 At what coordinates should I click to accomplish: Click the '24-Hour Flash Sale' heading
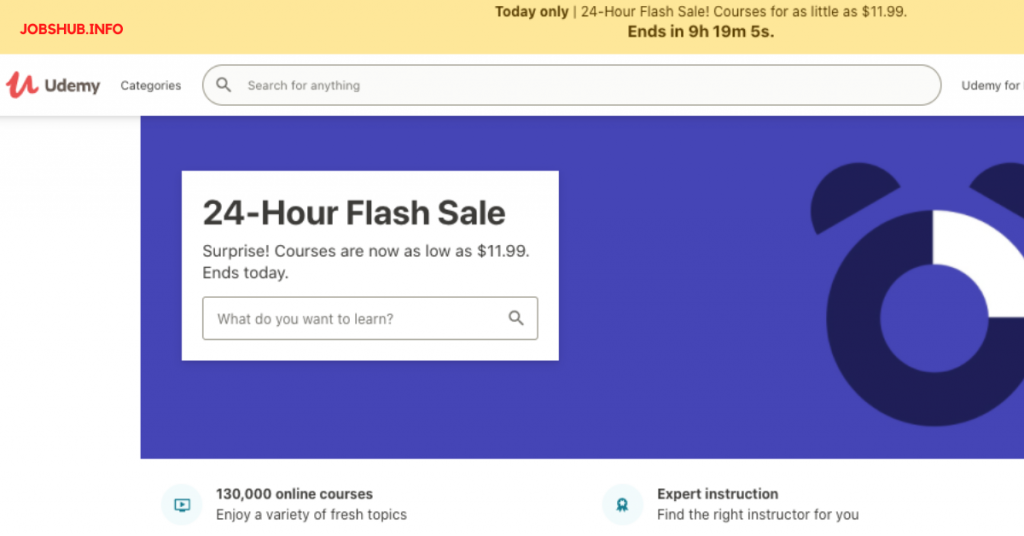pos(354,213)
